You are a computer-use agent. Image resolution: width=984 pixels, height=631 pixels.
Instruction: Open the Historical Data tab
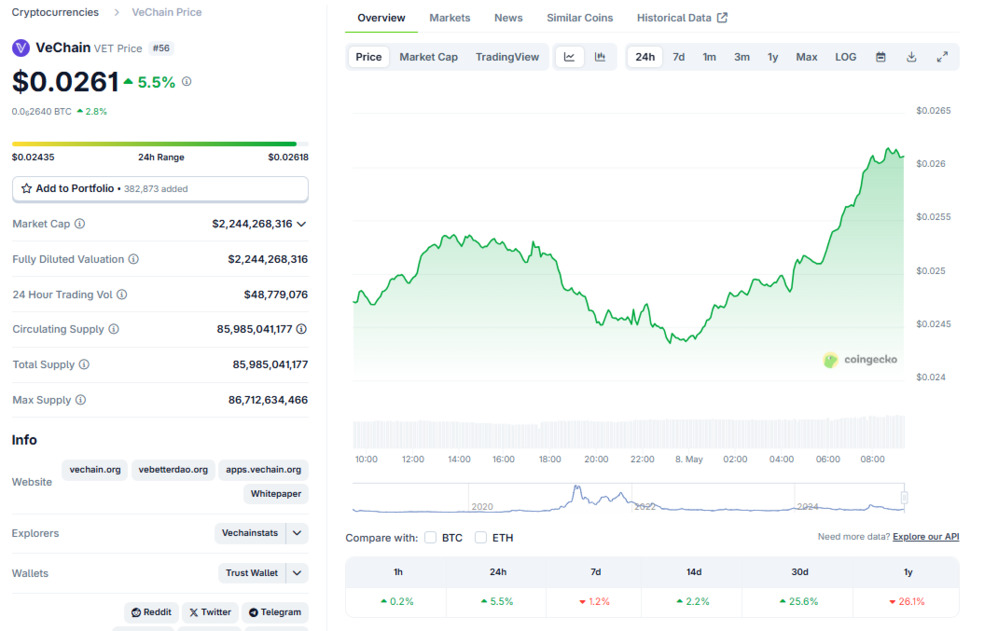(x=682, y=18)
